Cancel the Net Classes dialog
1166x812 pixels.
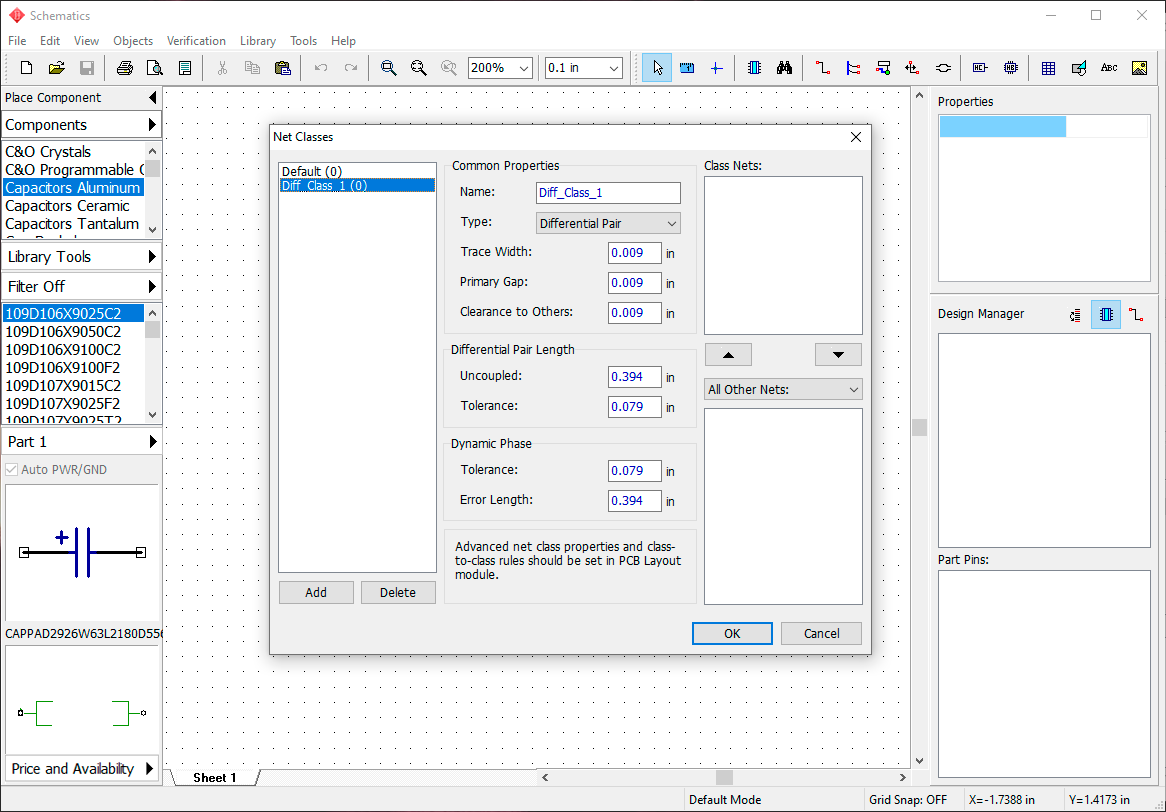click(822, 634)
